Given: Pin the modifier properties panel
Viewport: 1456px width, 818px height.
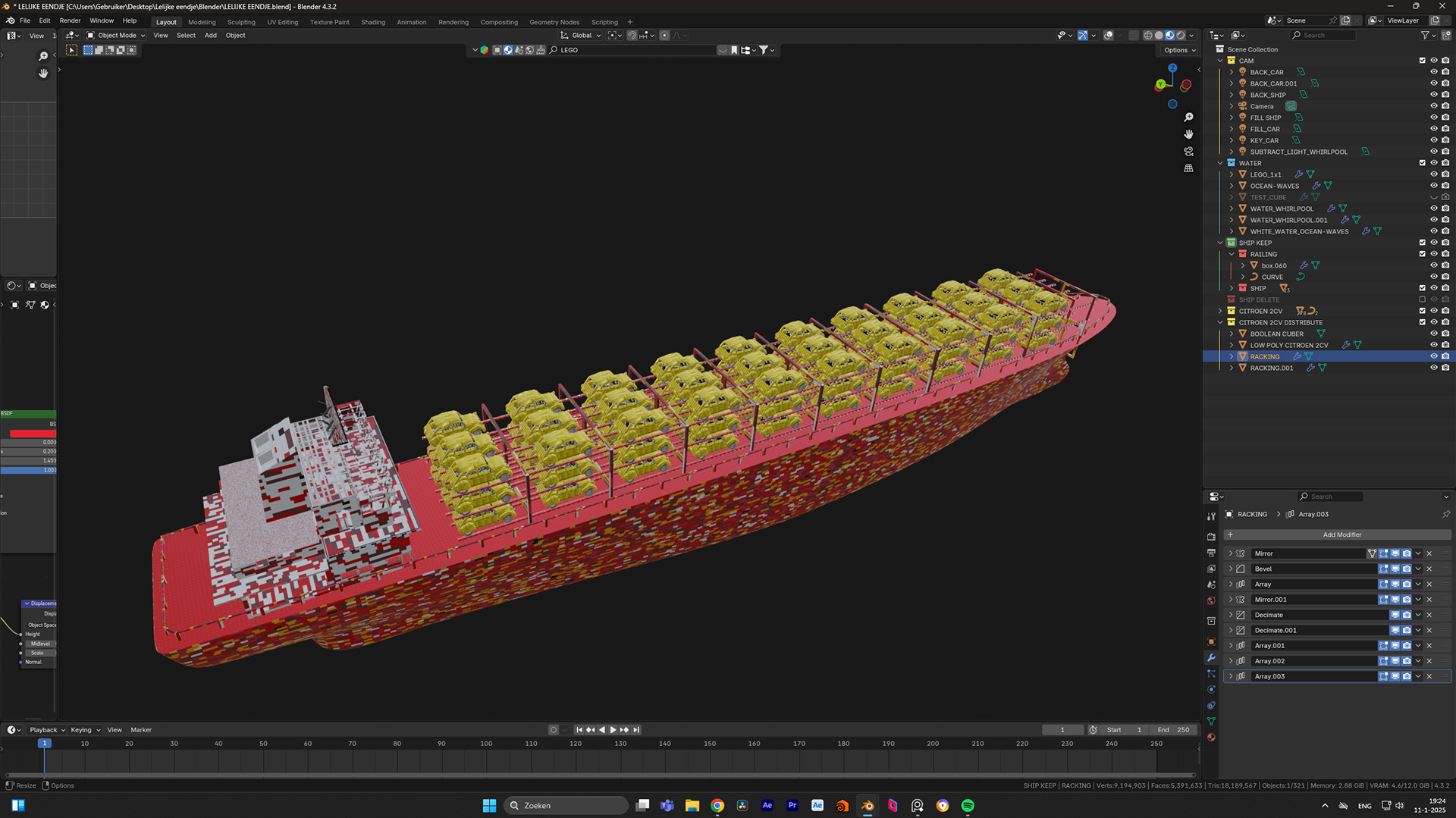Looking at the screenshot, I should [1445, 514].
